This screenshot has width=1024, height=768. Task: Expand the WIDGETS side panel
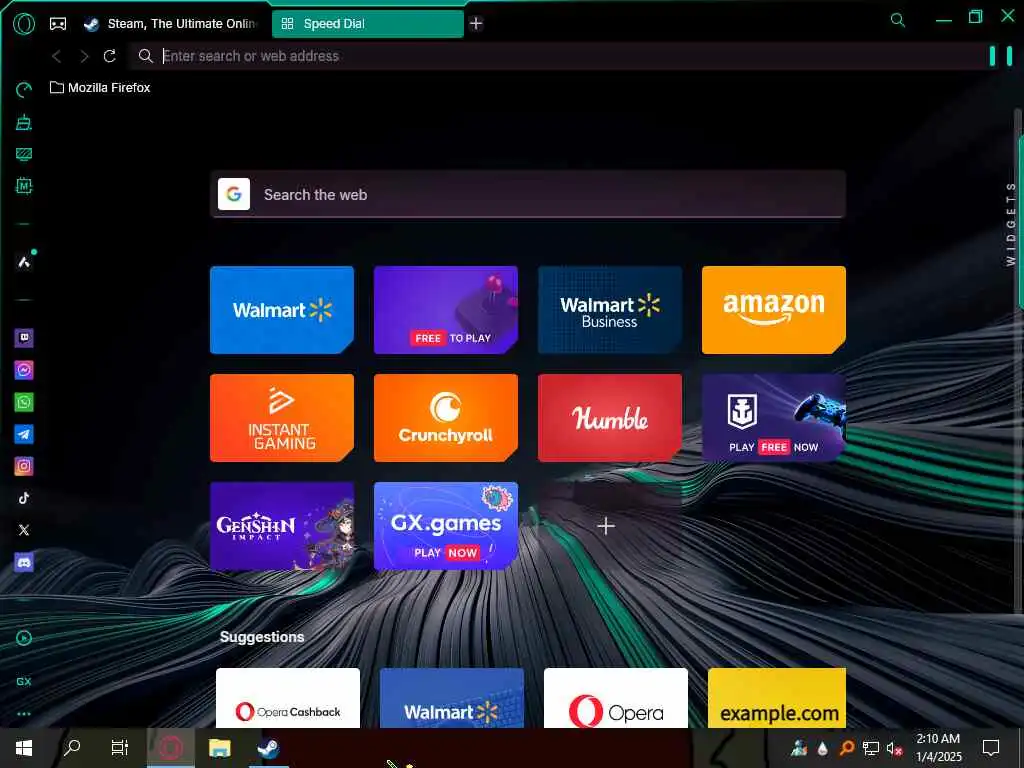1011,224
